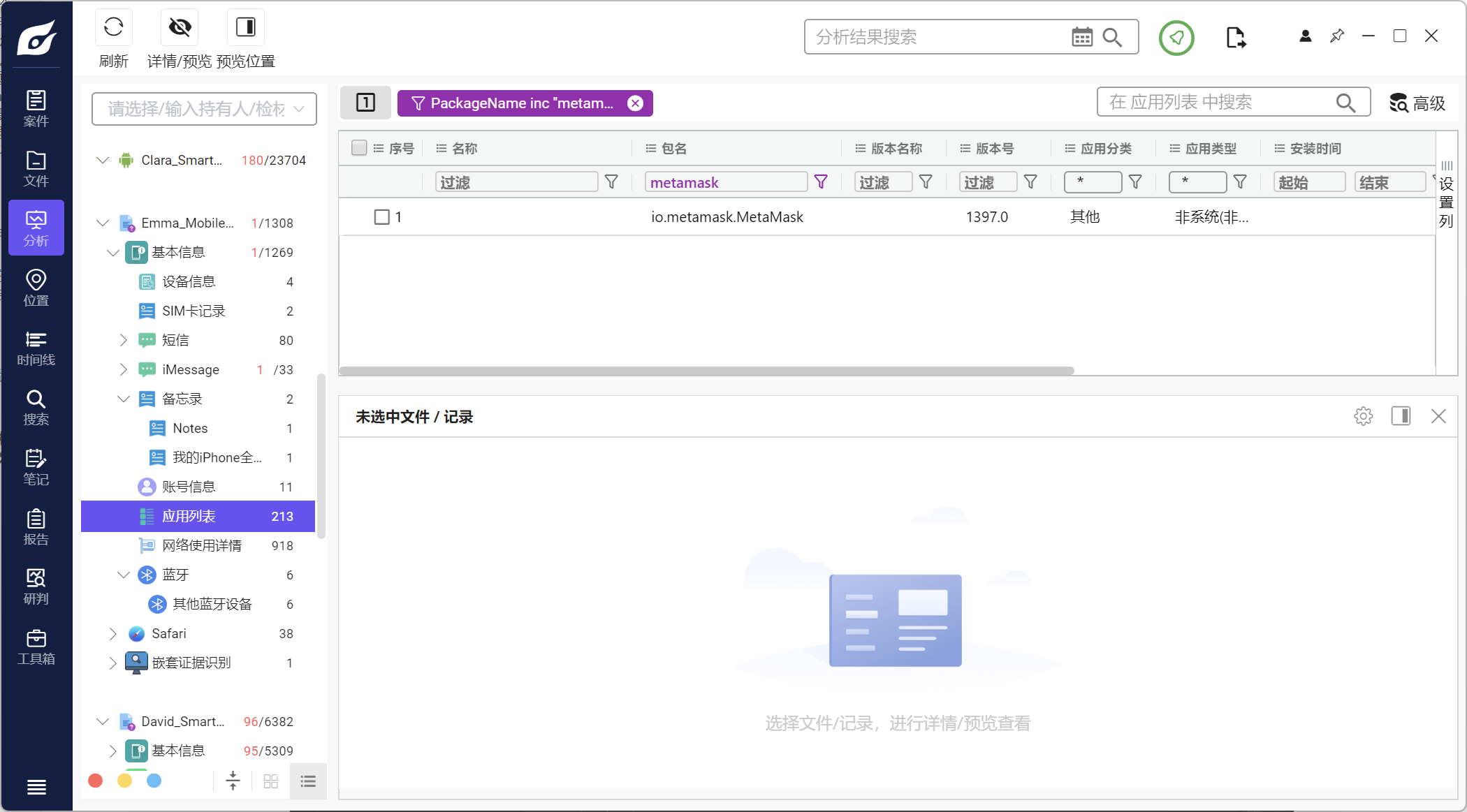
Task: Click the 版本号 filter funnel icon
Action: (x=1030, y=182)
